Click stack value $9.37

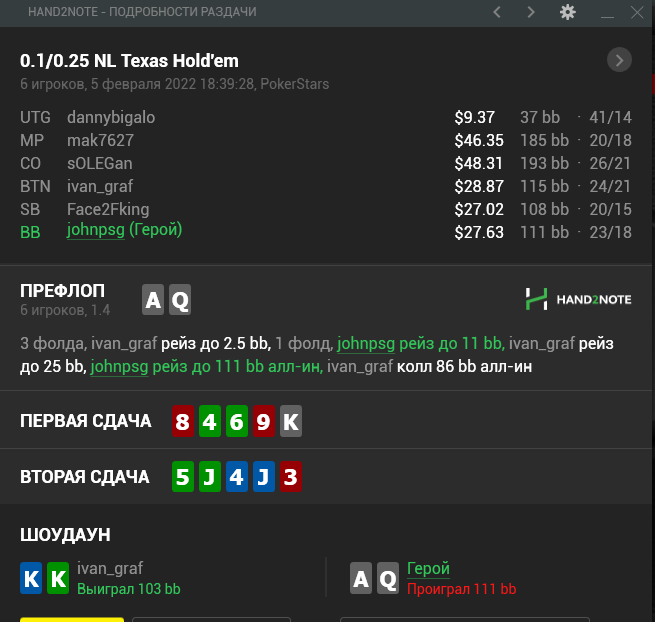click(475, 117)
